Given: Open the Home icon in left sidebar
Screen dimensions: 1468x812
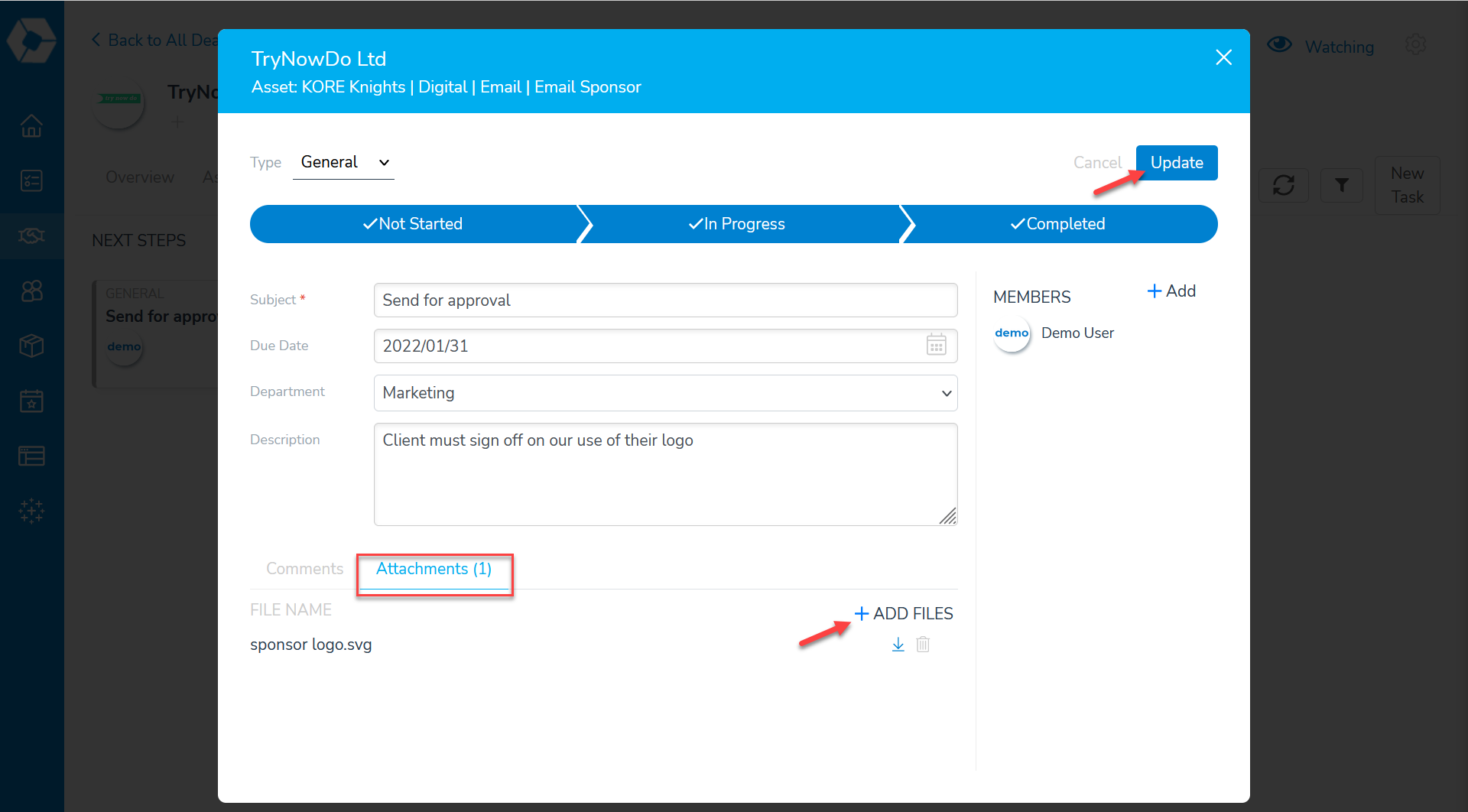Looking at the screenshot, I should [x=31, y=125].
